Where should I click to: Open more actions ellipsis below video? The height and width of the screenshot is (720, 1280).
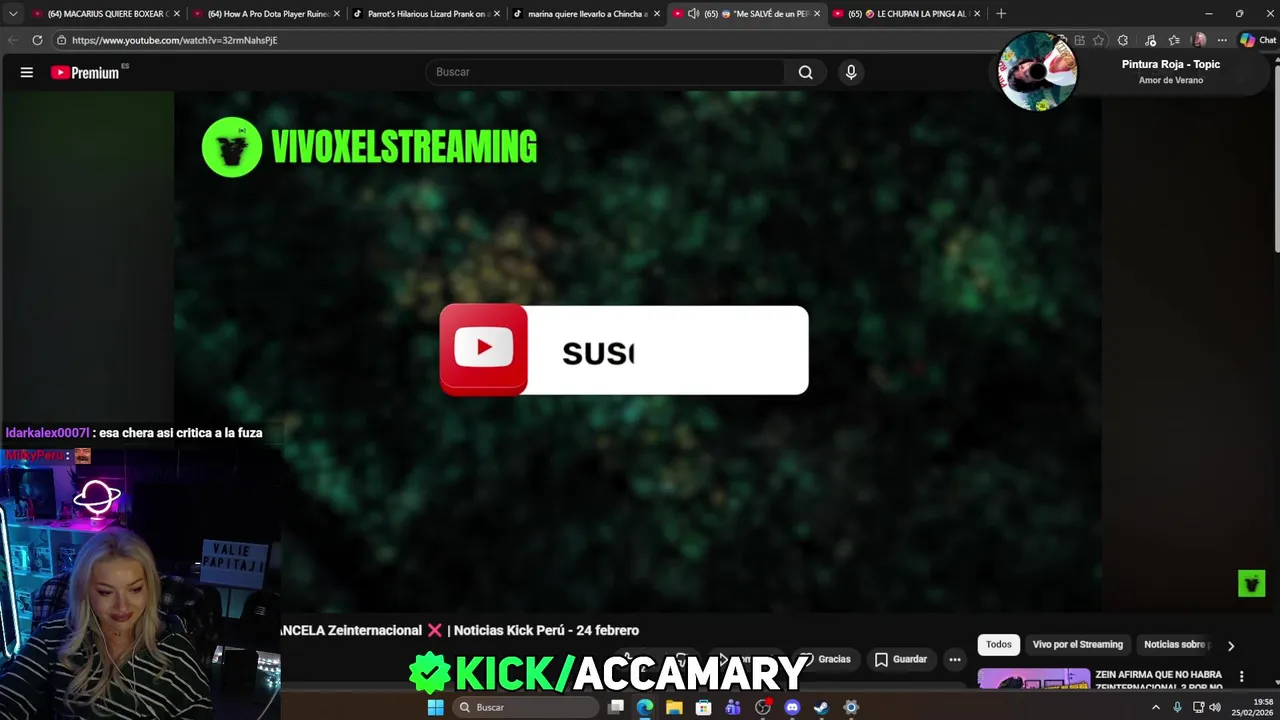[x=955, y=659]
